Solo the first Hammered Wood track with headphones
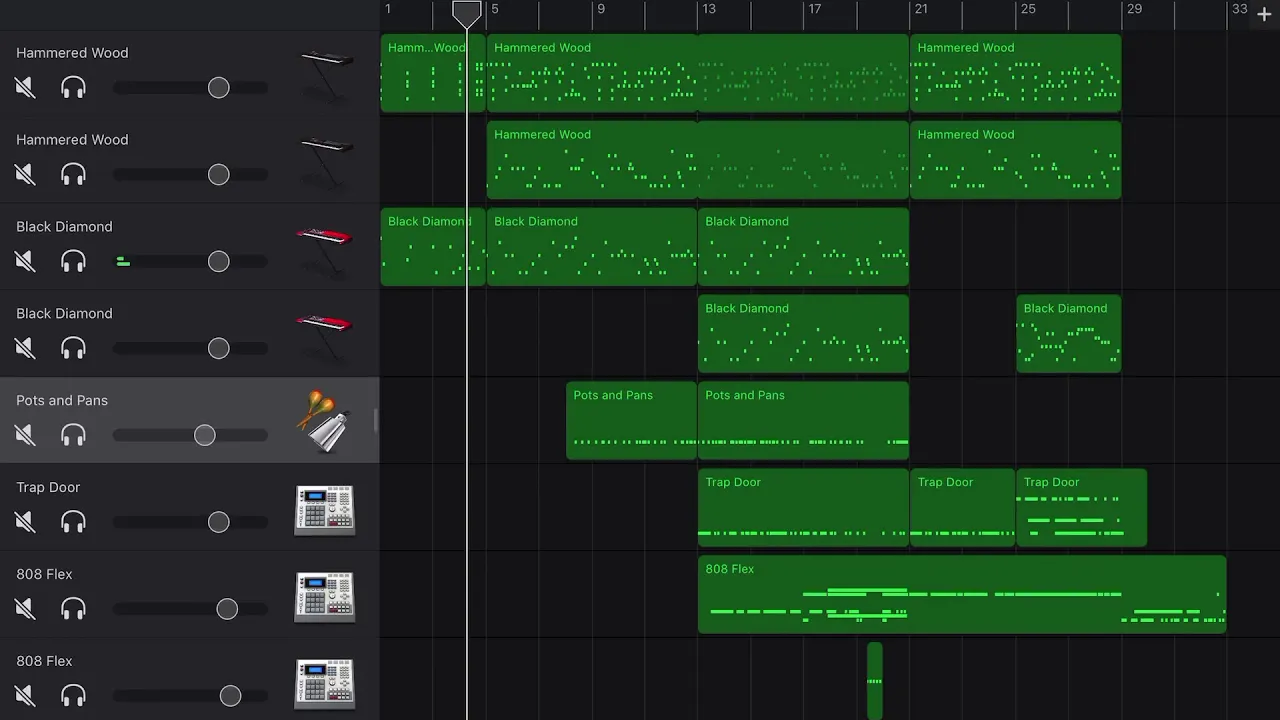Image resolution: width=1280 pixels, height=720 pixels. (73, 88)
